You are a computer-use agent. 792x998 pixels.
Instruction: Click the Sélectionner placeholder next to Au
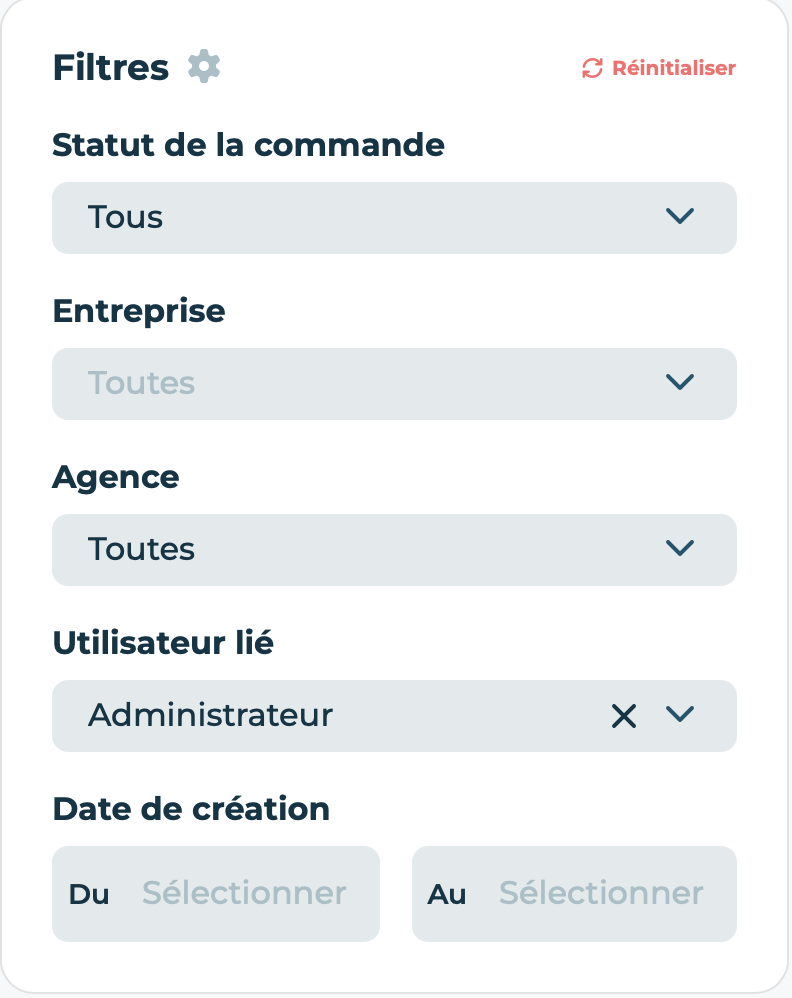pos(601,893)
